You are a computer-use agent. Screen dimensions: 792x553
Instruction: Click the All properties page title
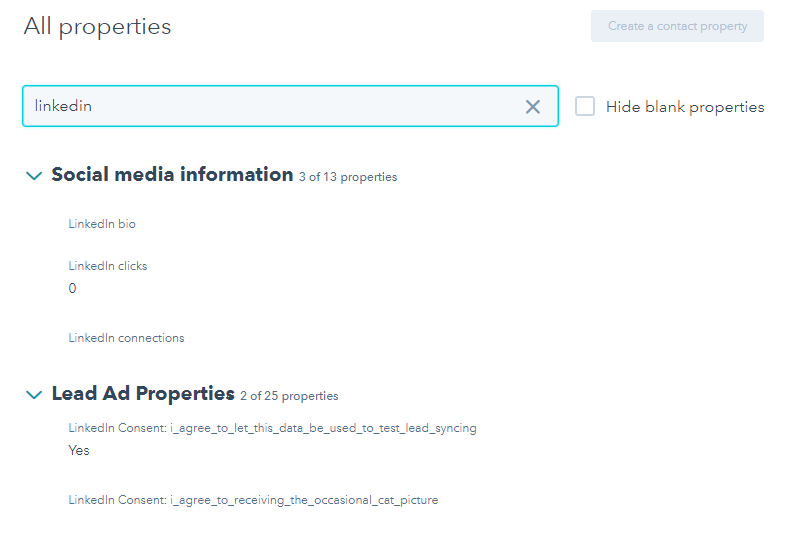pyautogui.click(x=97, y=27)
